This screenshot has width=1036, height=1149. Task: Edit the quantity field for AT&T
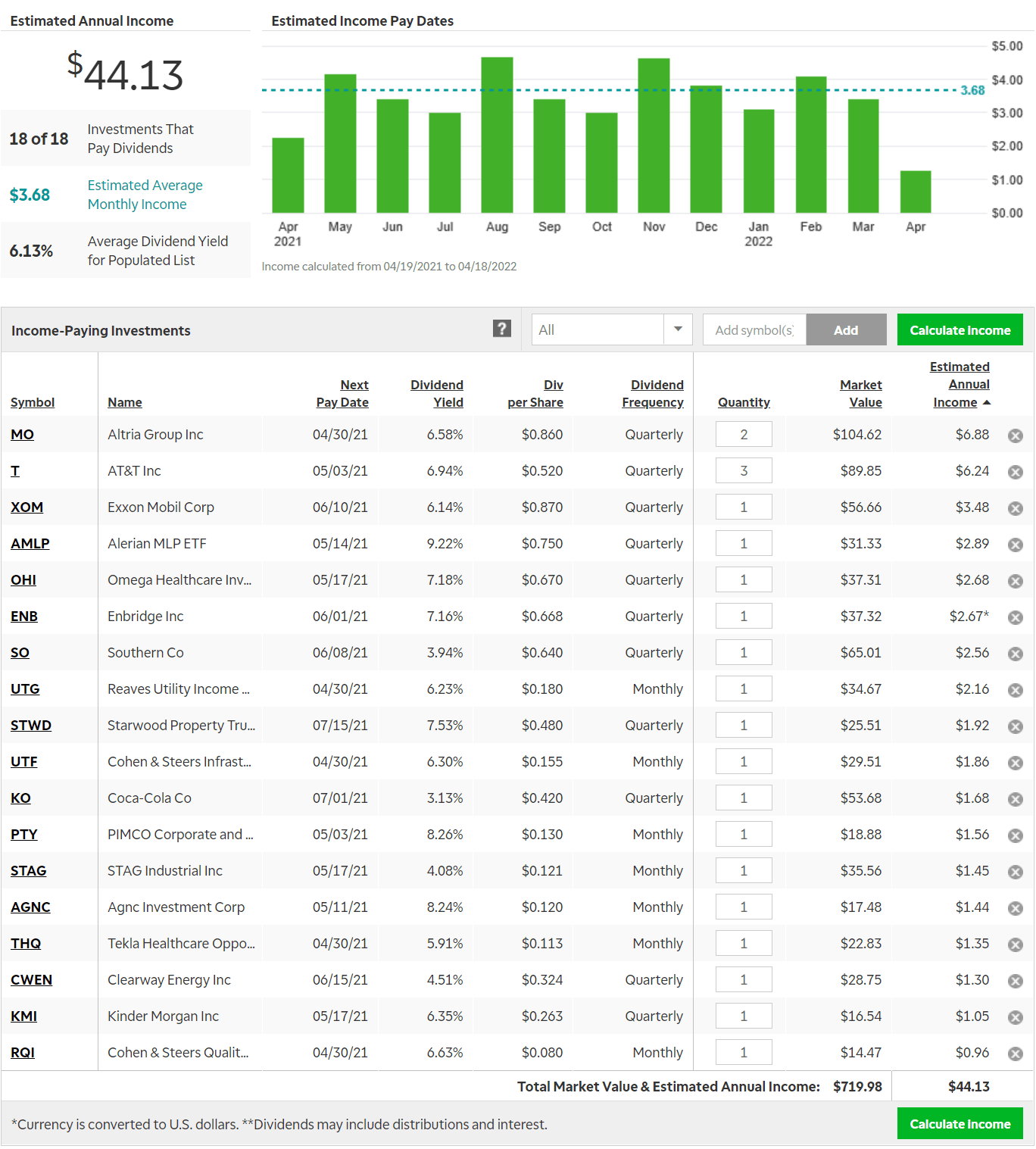(744, 470)
